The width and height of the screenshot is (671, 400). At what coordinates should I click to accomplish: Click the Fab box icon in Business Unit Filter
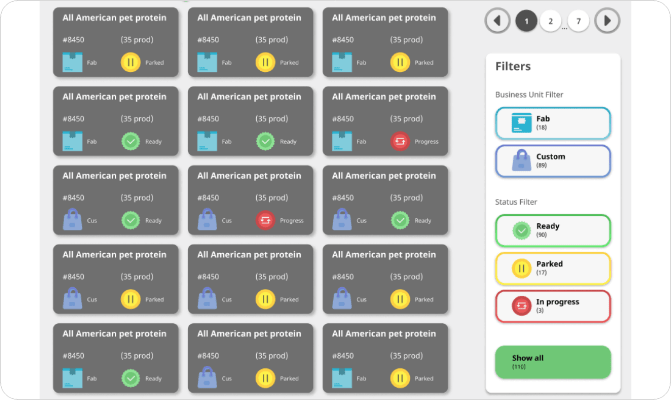[x=519, y=123]
